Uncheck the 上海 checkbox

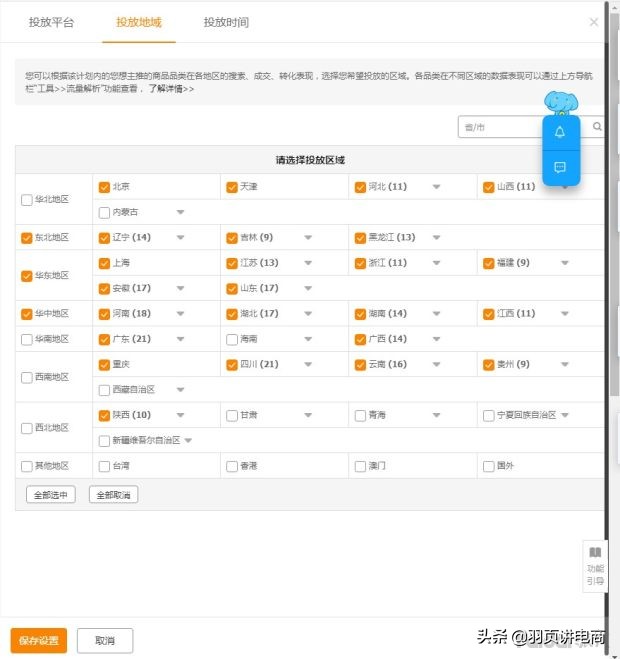tap(104, 263)
